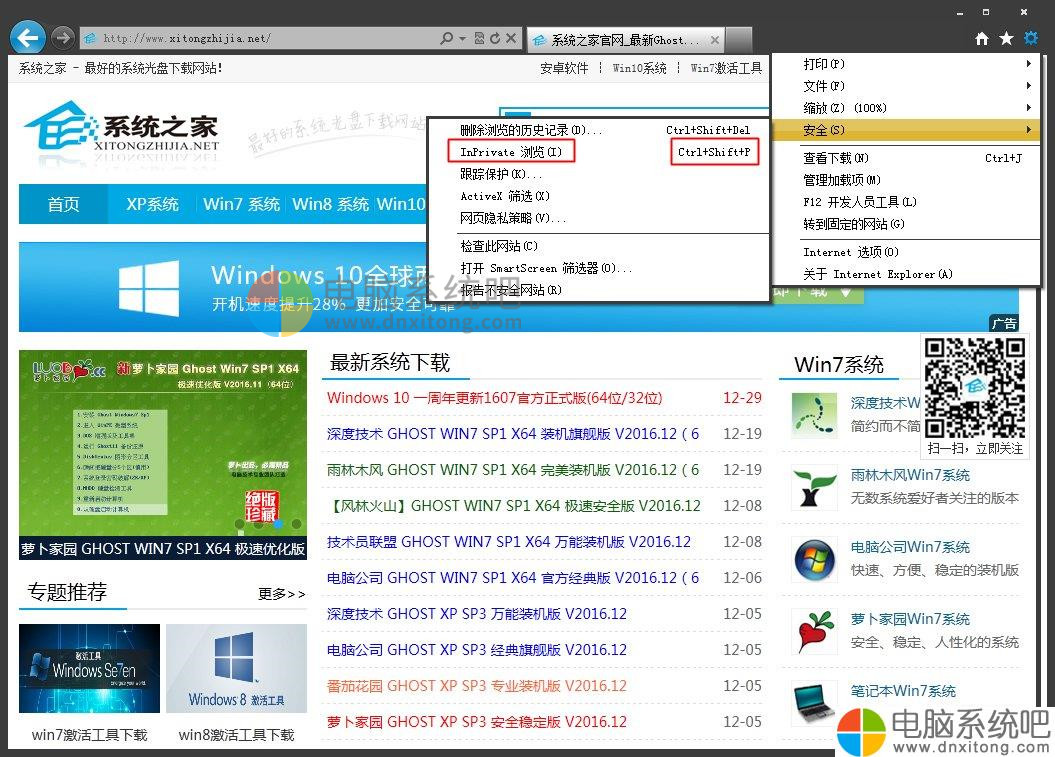Click the 电脑公司Win7系统 Windows orb icon
This screenshot has width=1055, height=757.
coord(814,559)
